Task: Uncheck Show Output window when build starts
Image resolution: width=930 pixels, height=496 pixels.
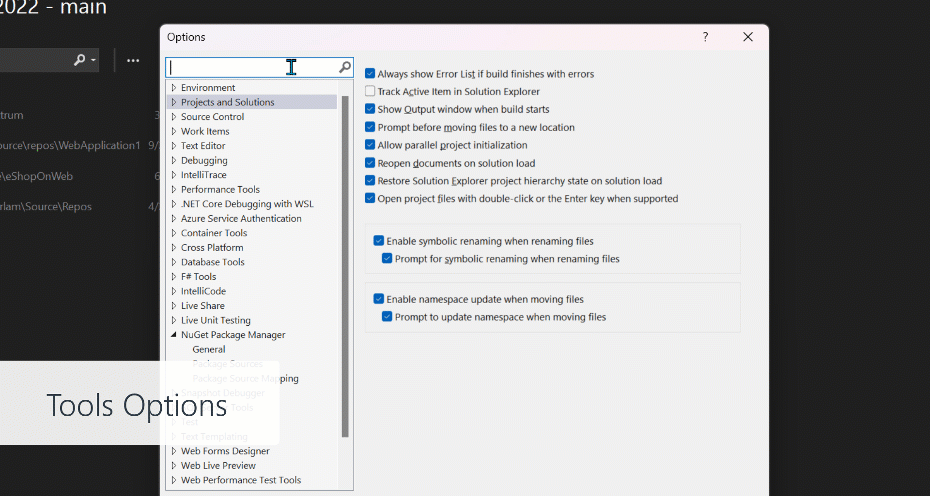Action: coord(371,109)
